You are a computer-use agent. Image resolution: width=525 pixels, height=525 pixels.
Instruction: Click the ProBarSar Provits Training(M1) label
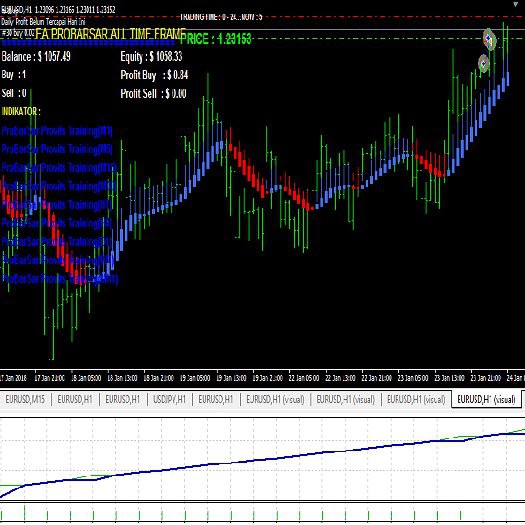click(57, 131)
